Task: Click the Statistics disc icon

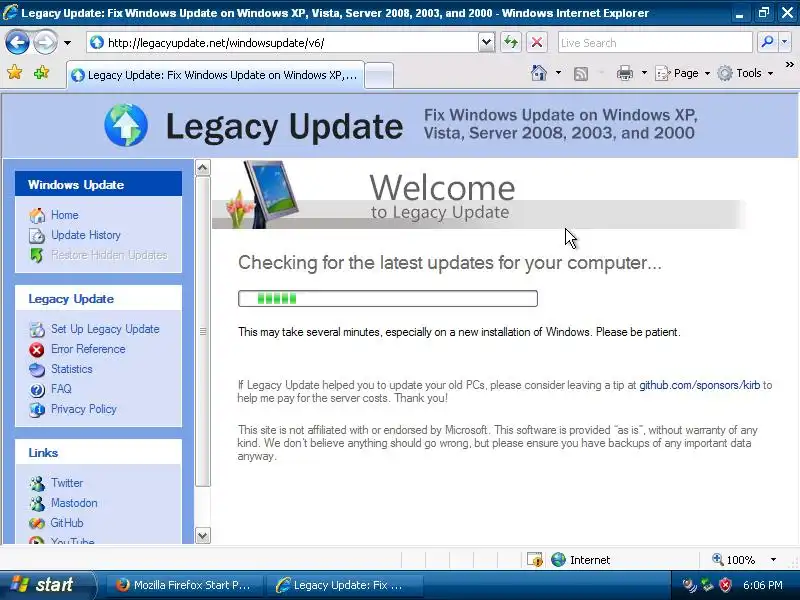Action: (x=37, y=369)
